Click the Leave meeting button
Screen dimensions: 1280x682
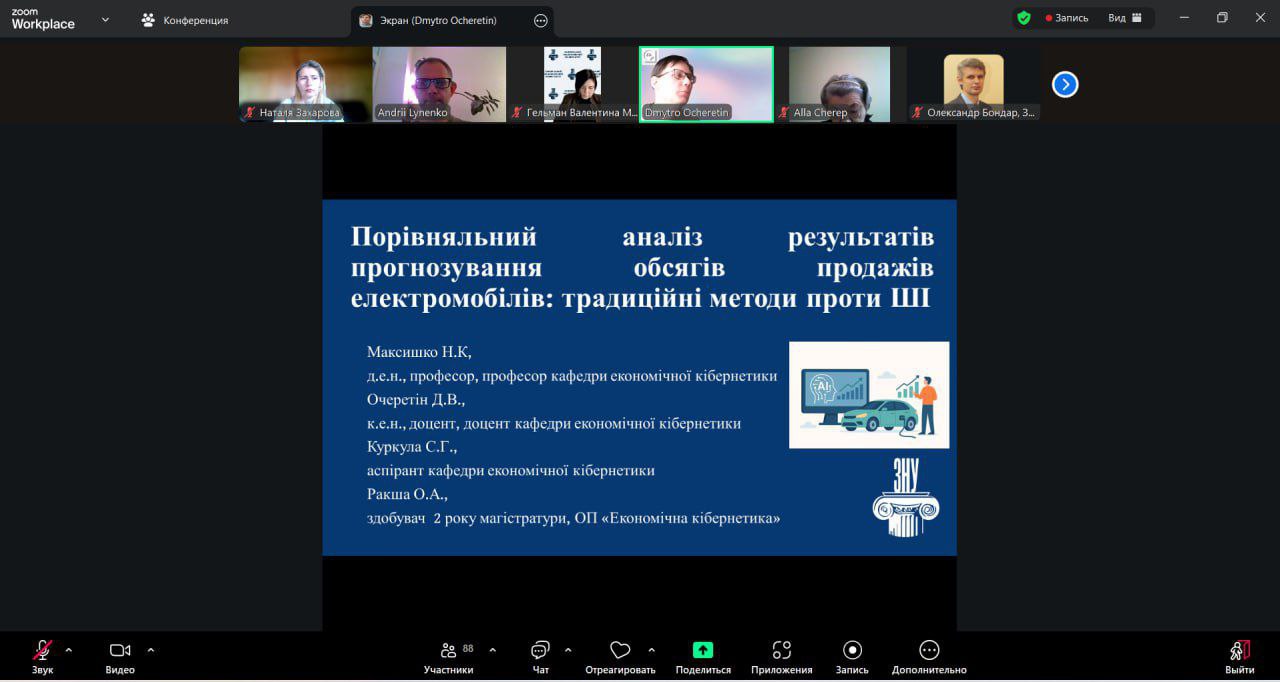pyautogui.click(x=1239, y=656)
